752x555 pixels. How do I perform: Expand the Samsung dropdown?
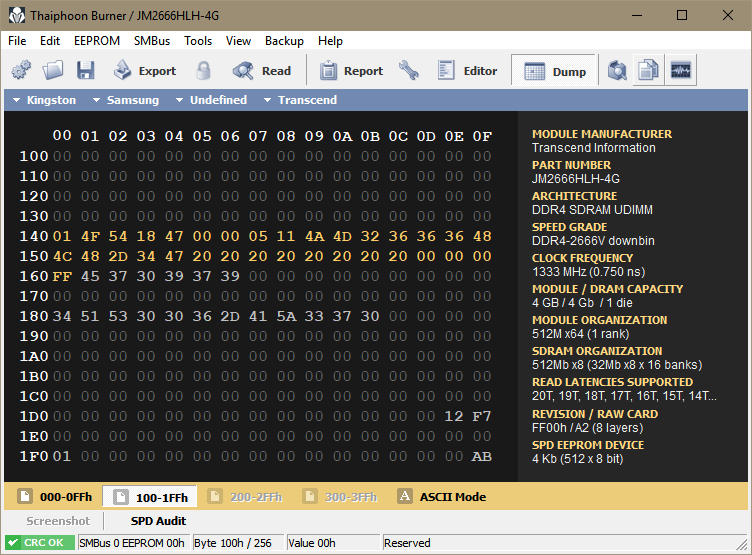[126, 100]
